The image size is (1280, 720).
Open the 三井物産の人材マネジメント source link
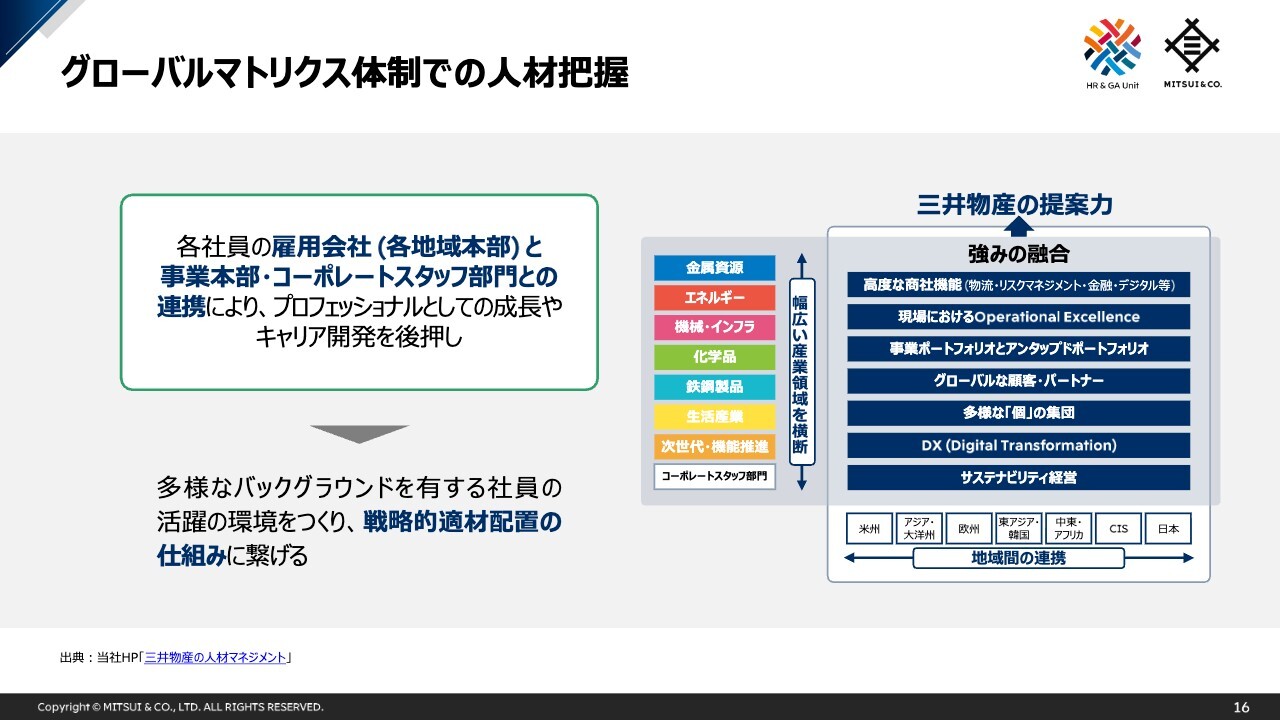216,658
